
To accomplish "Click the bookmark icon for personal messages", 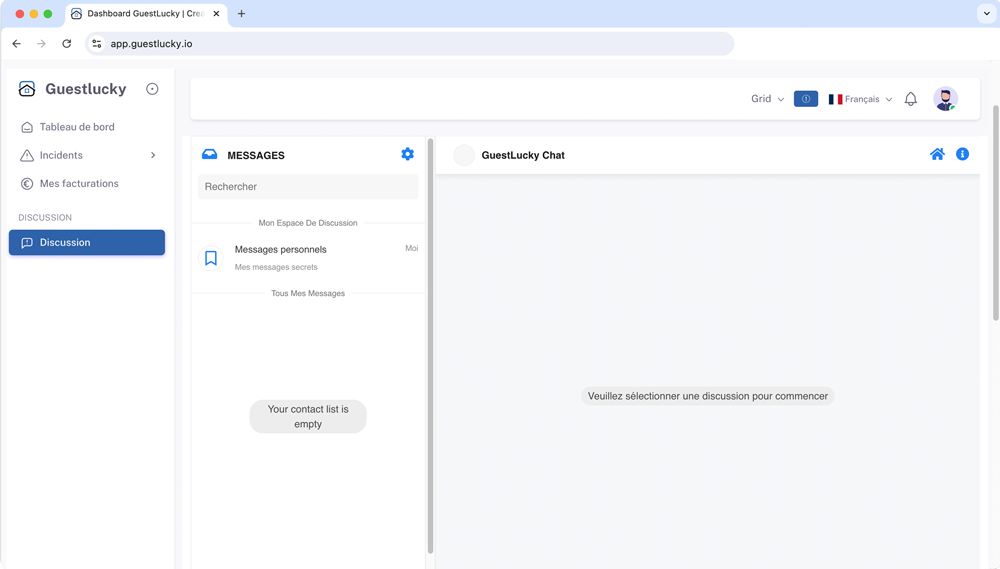I will tap(211, 258).
